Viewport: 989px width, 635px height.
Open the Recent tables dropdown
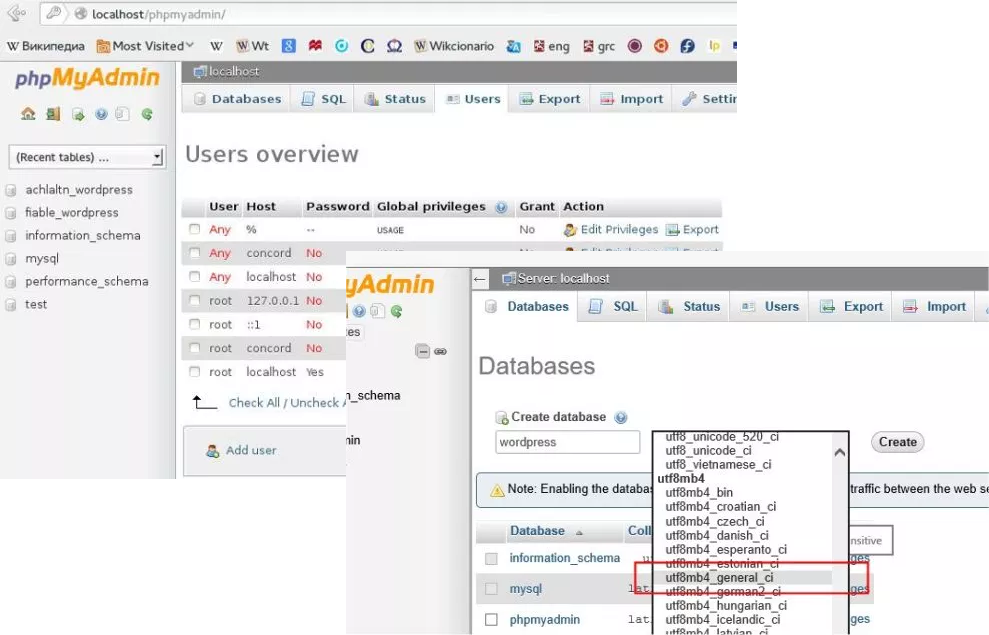pos(88,157)
